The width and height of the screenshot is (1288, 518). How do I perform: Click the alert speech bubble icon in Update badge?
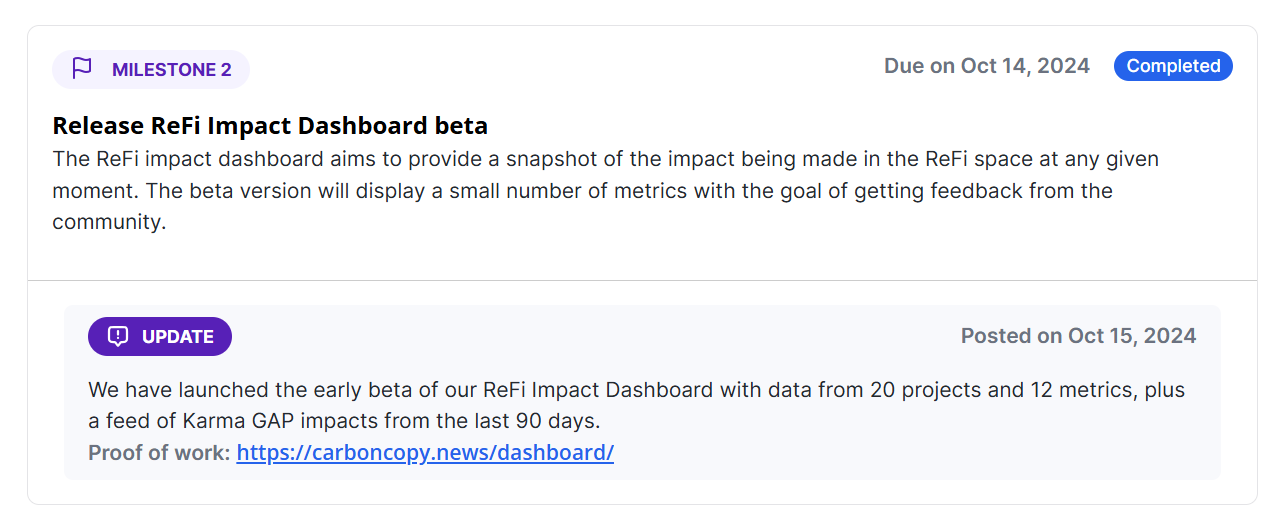tap(118, 336)
